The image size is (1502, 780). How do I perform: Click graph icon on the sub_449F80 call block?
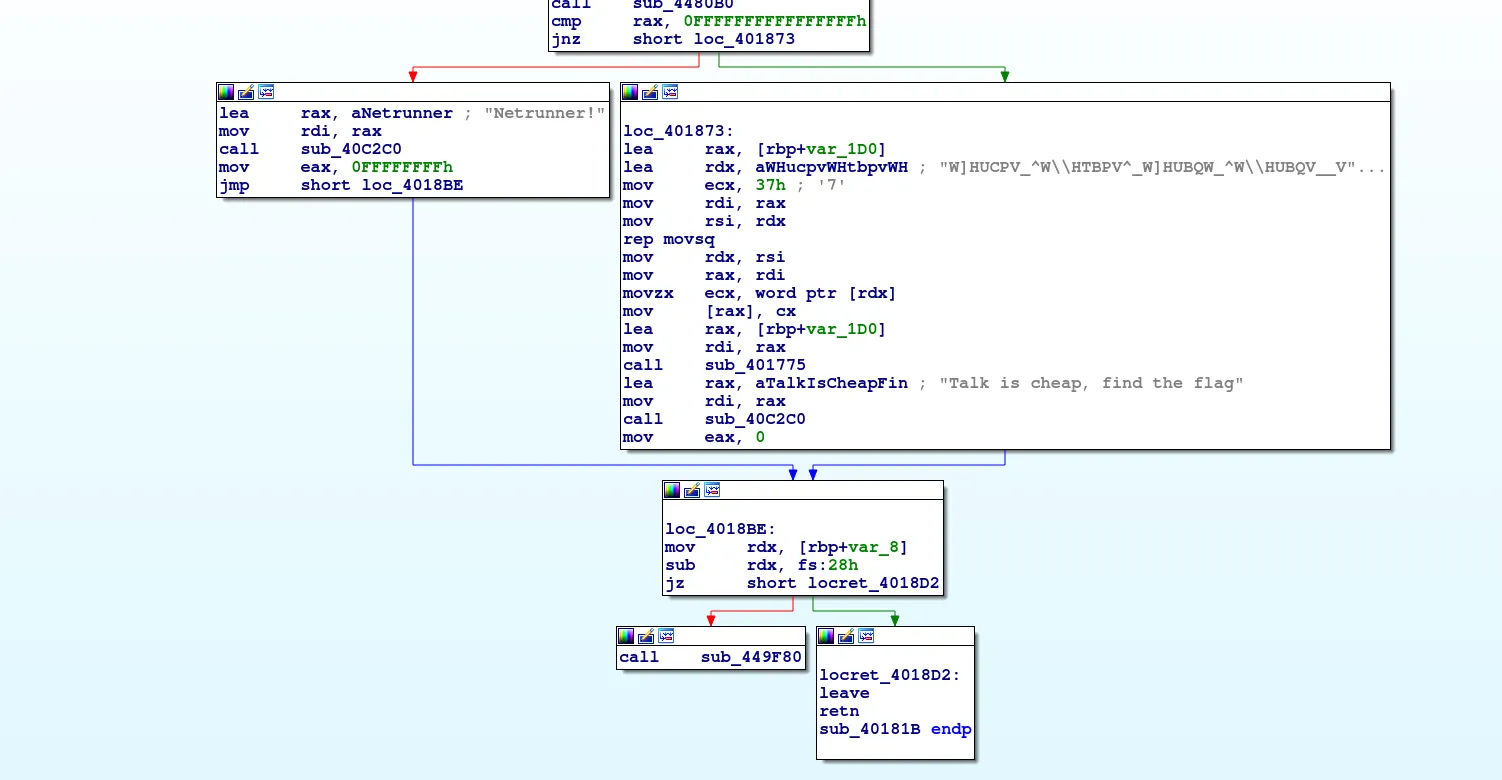pos(666,636)
